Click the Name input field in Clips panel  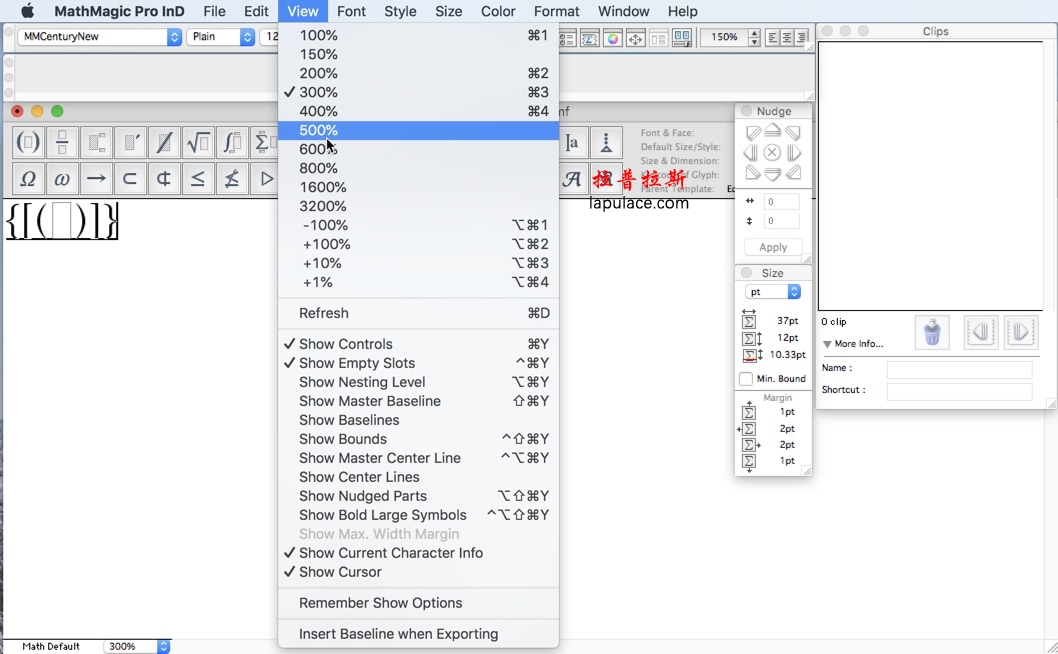click(x=960, y=369)
